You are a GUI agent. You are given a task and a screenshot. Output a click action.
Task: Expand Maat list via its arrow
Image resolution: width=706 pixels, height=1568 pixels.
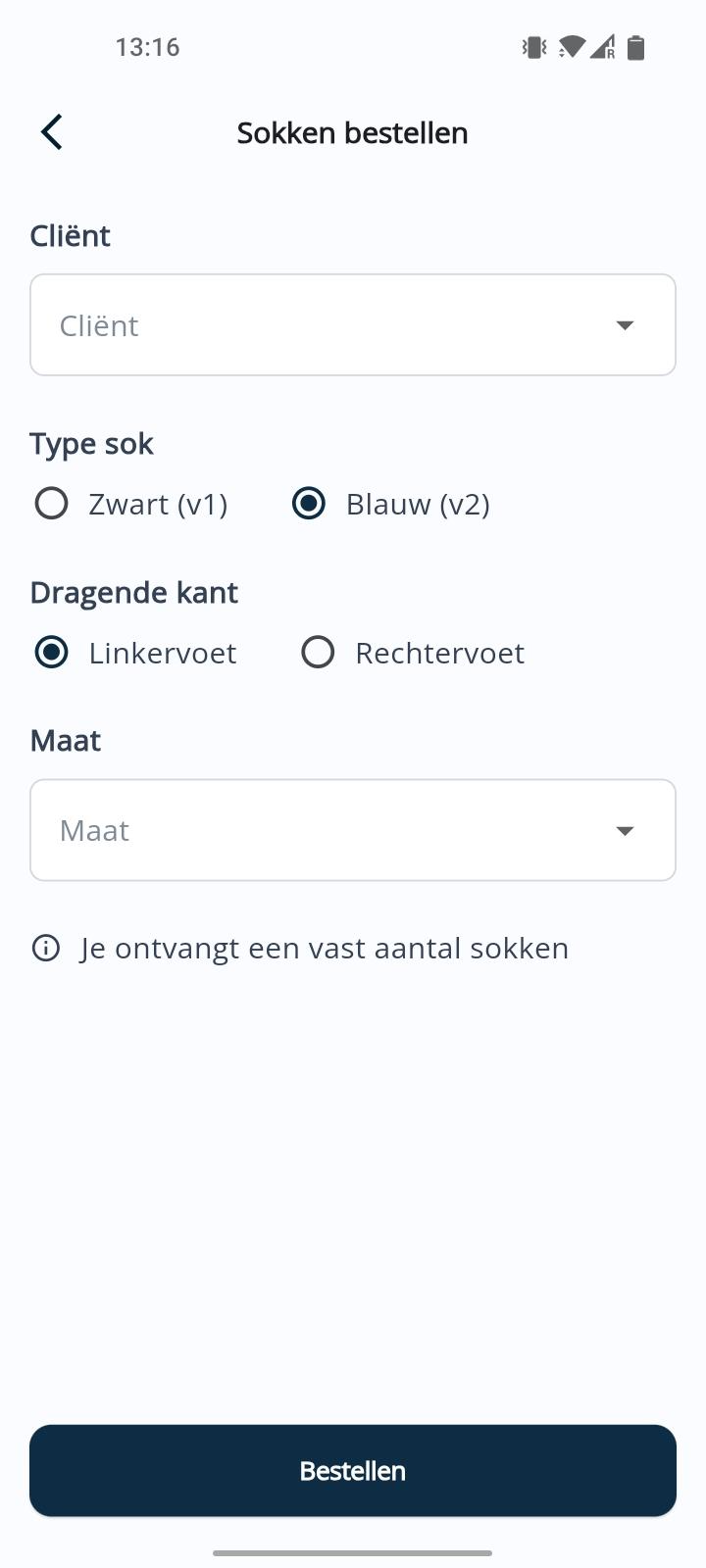coord(625,831)
